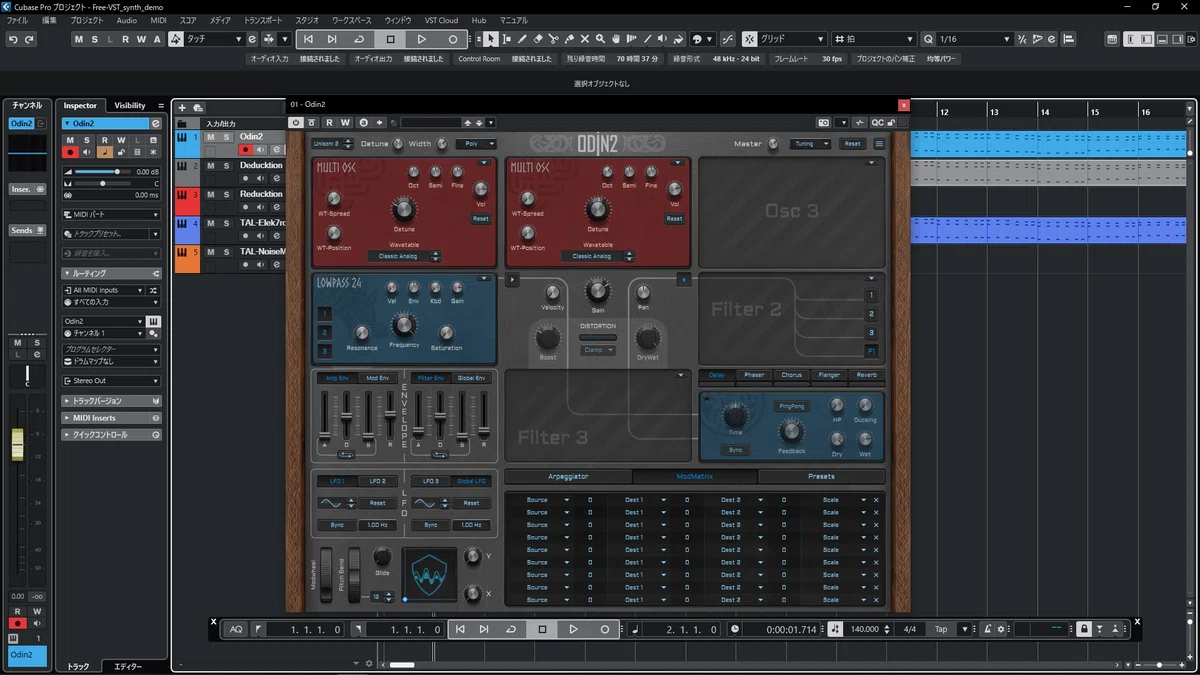Viewport: 1200px width, 675px height.
Task: Select the Line tool in toolbar
Action: point(648,39)
